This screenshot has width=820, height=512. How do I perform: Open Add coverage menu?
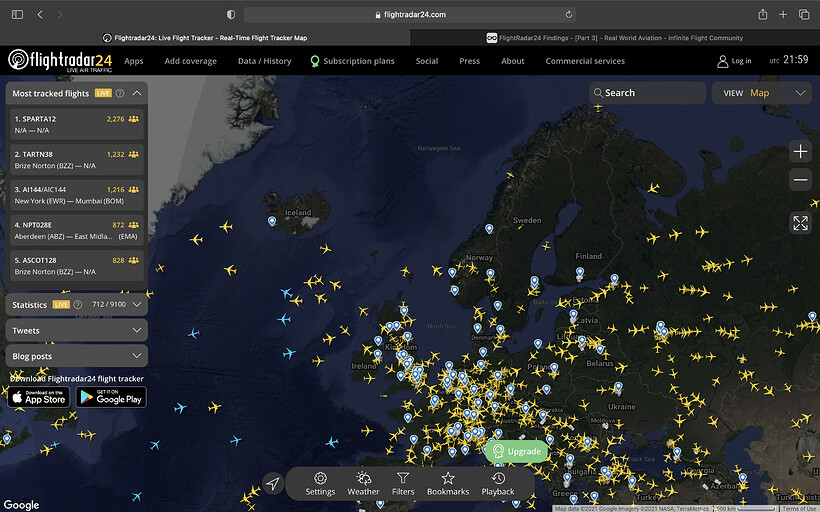(190, 61)
